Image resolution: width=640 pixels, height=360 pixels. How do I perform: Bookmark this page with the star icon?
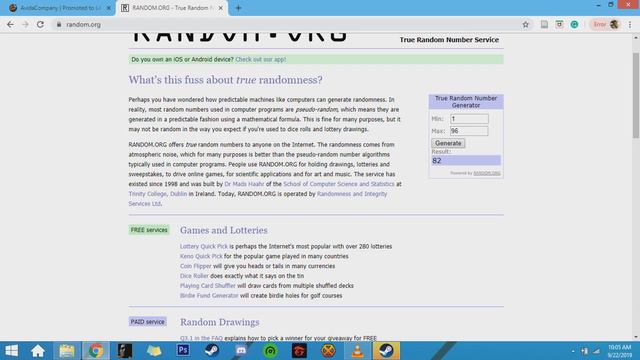click(x=526, y=24)
